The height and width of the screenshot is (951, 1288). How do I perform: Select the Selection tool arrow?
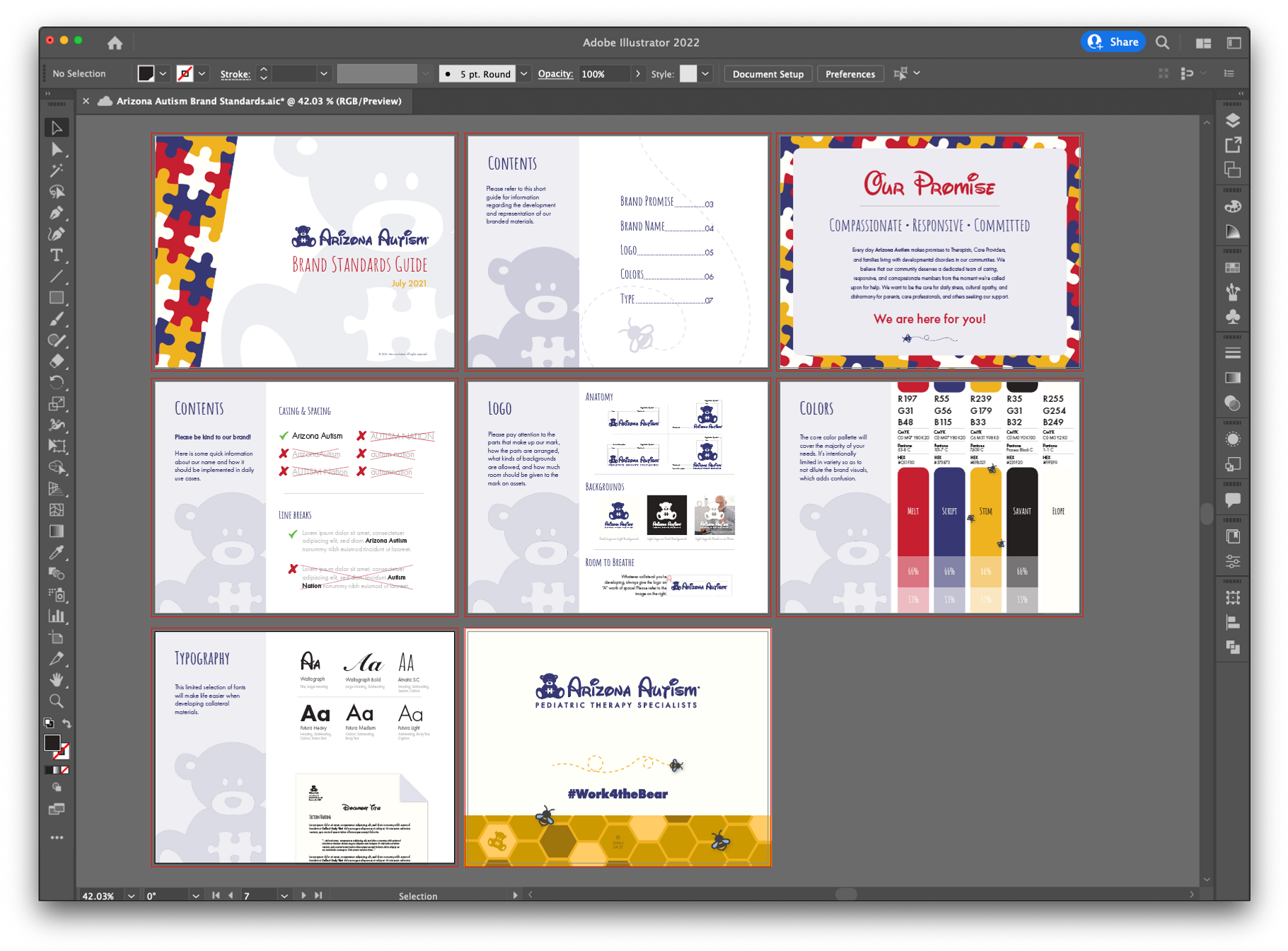57,128
